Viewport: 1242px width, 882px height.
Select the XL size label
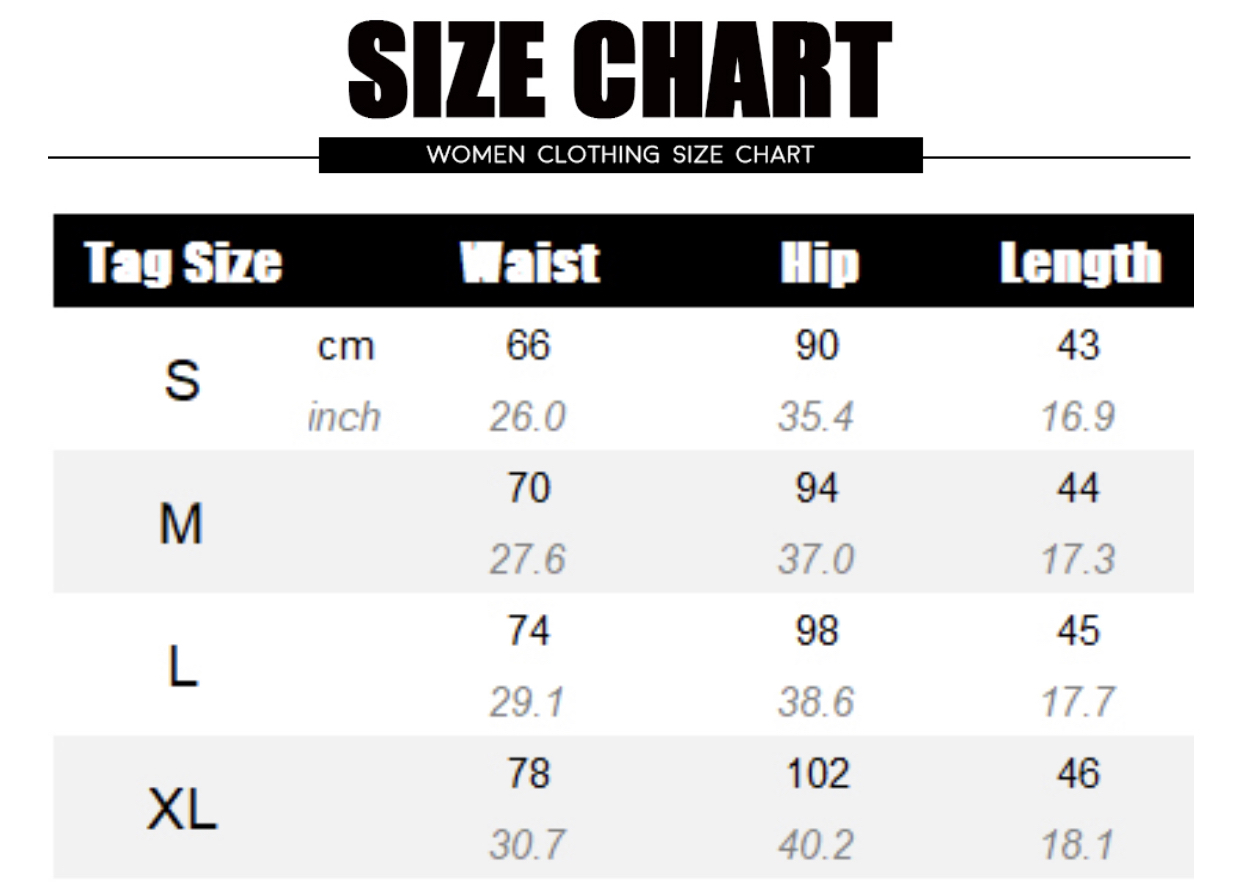click(182, 809)
